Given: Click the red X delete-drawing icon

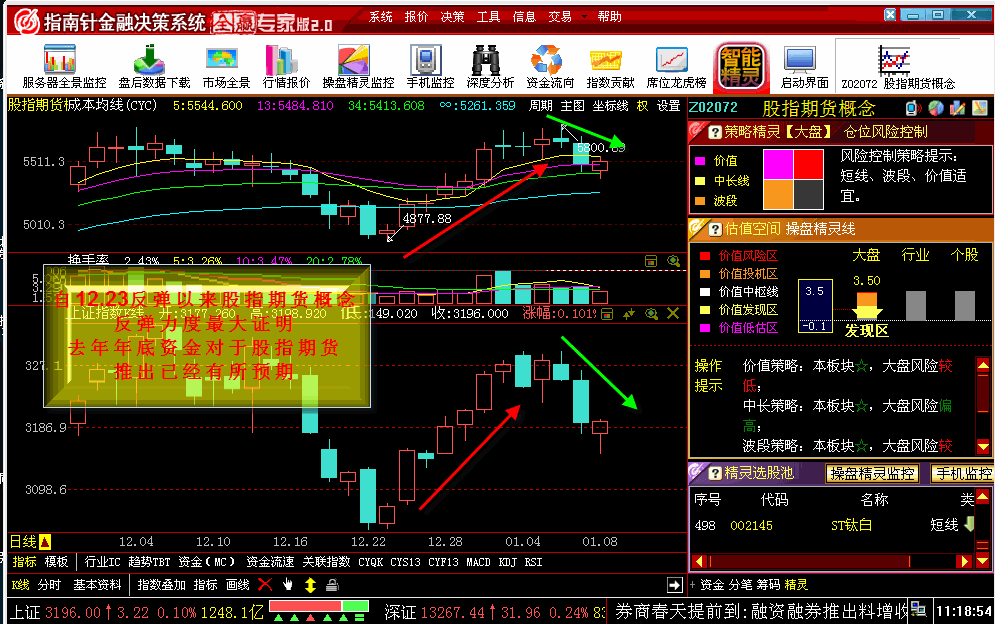Looking at the screenshot, I should pos(265,585).
